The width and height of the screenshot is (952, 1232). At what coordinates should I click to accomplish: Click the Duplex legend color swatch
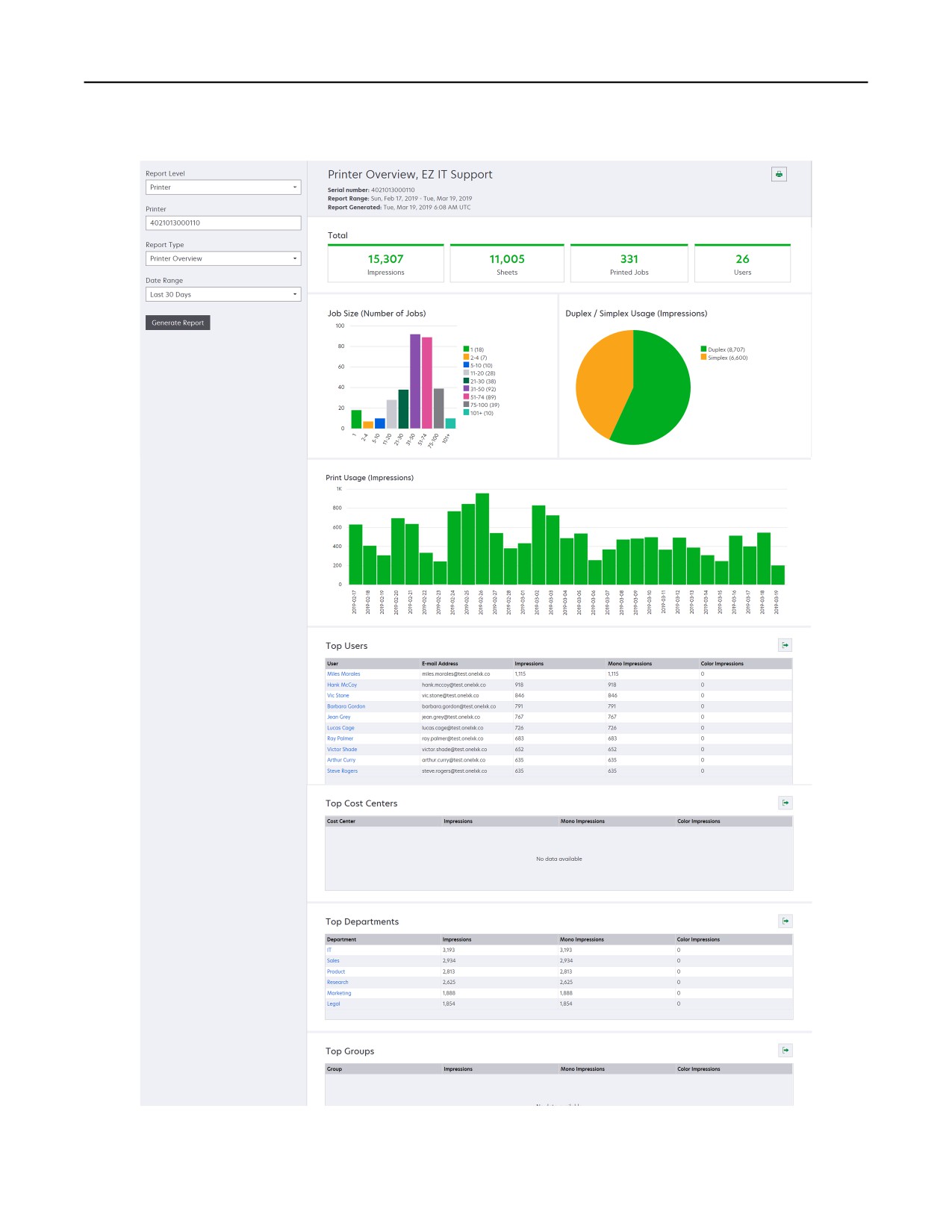tap(703, 349)
